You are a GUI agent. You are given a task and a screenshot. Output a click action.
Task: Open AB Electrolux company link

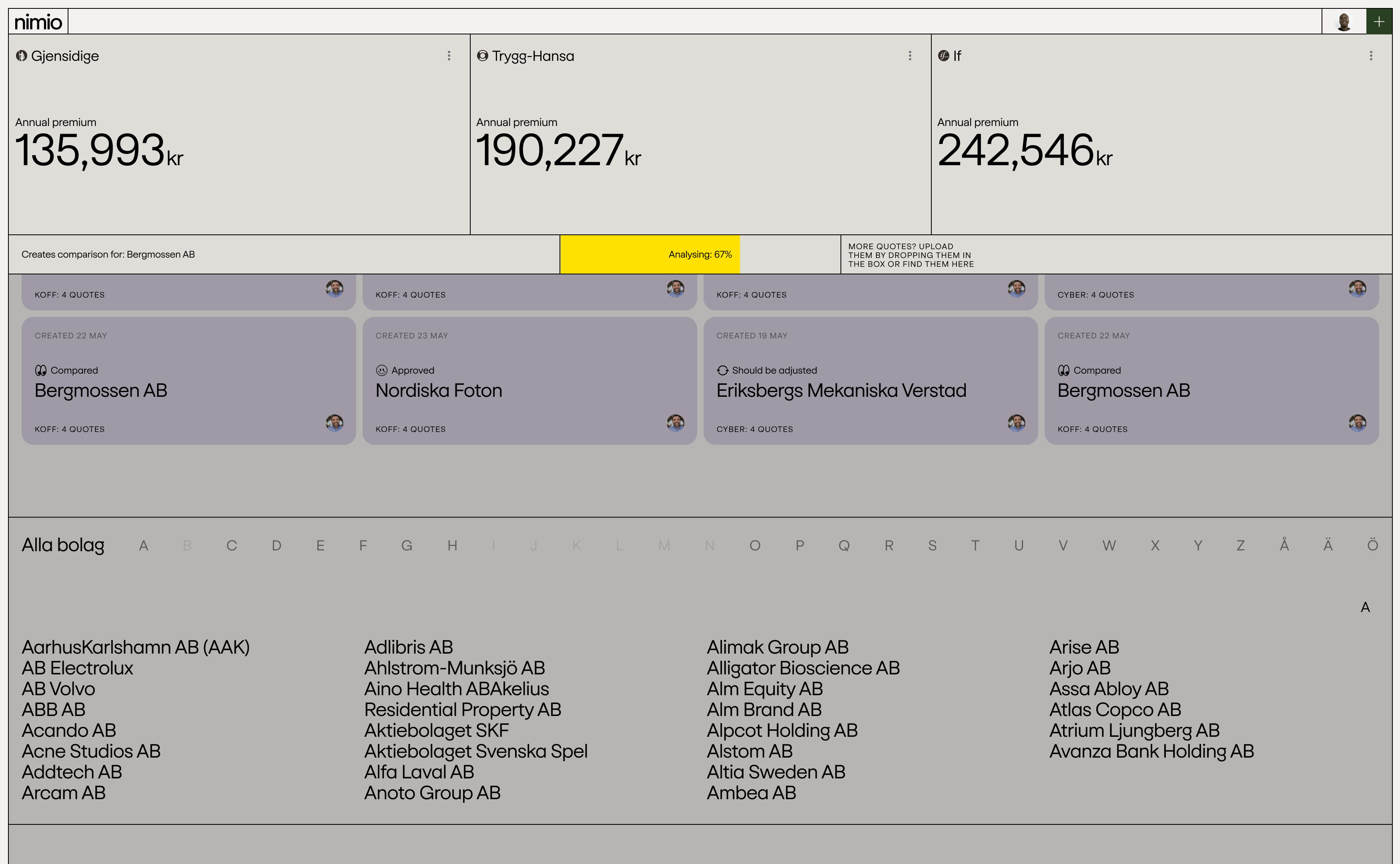[77, 668]
